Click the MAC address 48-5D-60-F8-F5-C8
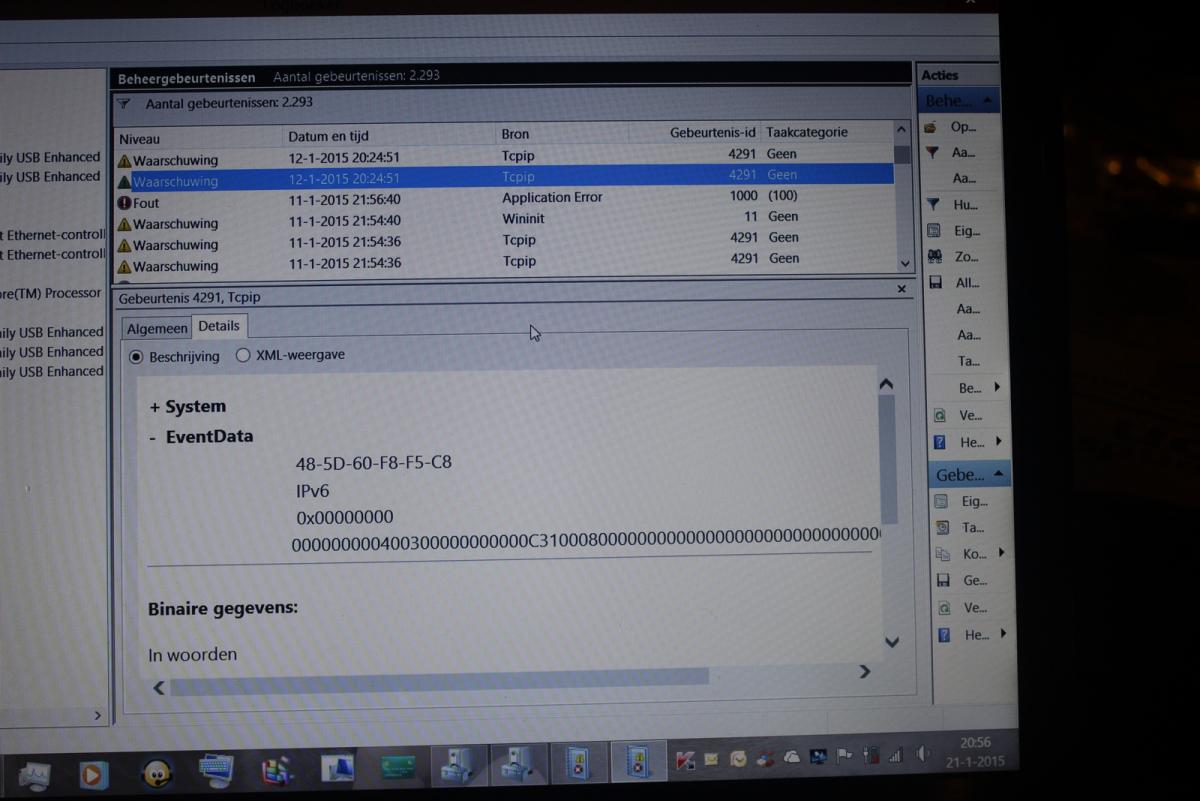The image size is (1200, 801). [x=374, y=463]
